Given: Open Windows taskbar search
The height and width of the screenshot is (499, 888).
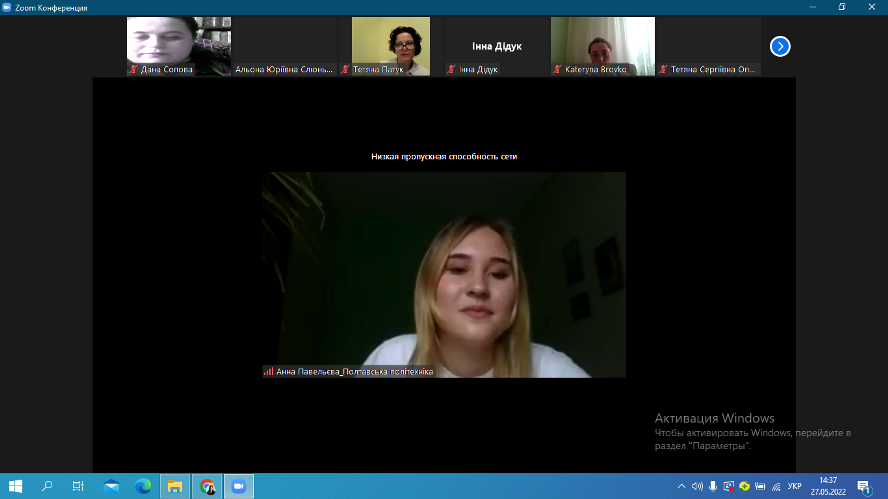Looking at the screenshot, I should click(47, 486).
